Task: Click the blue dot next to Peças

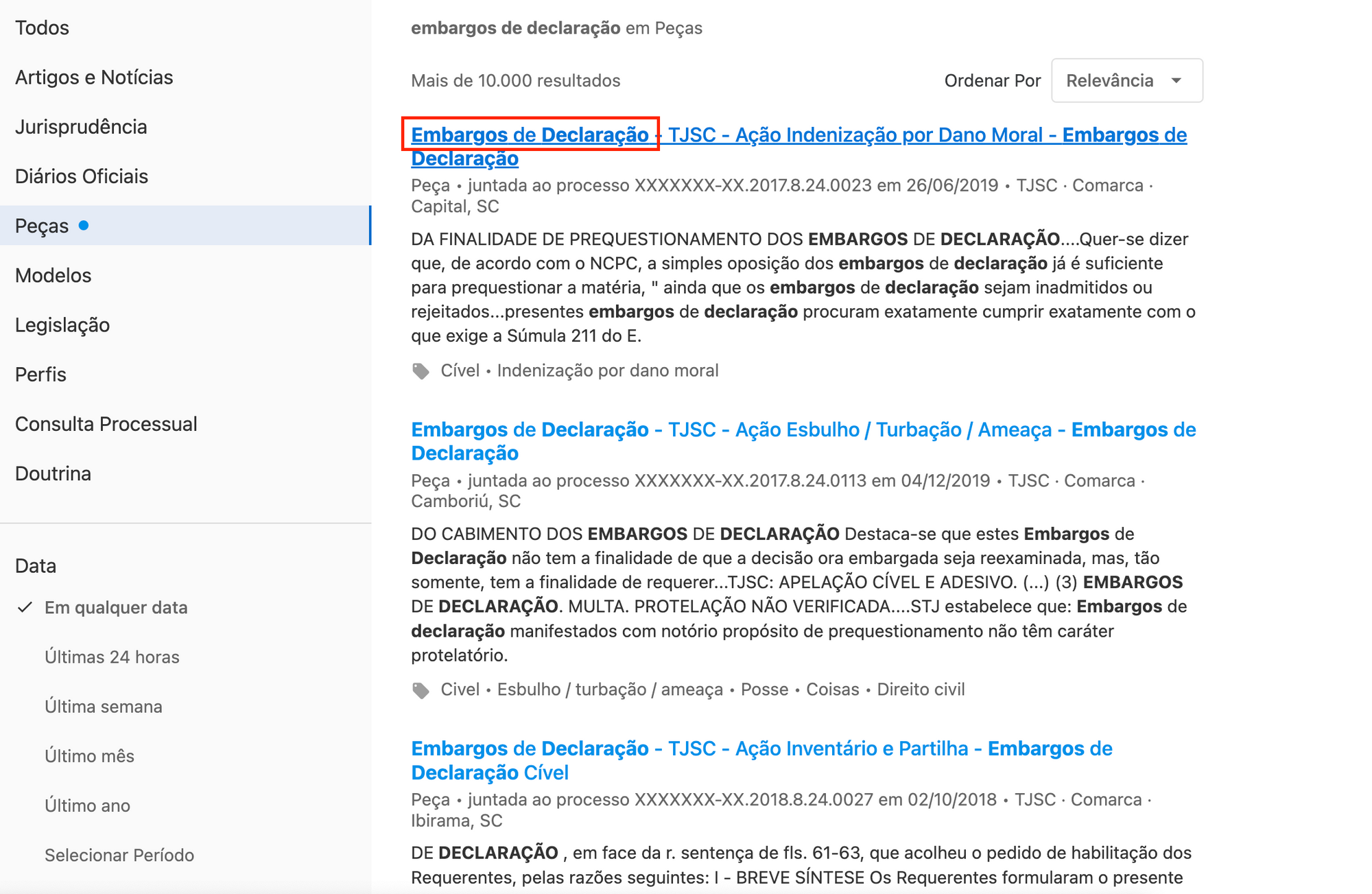Action: [x=84, y=225]
